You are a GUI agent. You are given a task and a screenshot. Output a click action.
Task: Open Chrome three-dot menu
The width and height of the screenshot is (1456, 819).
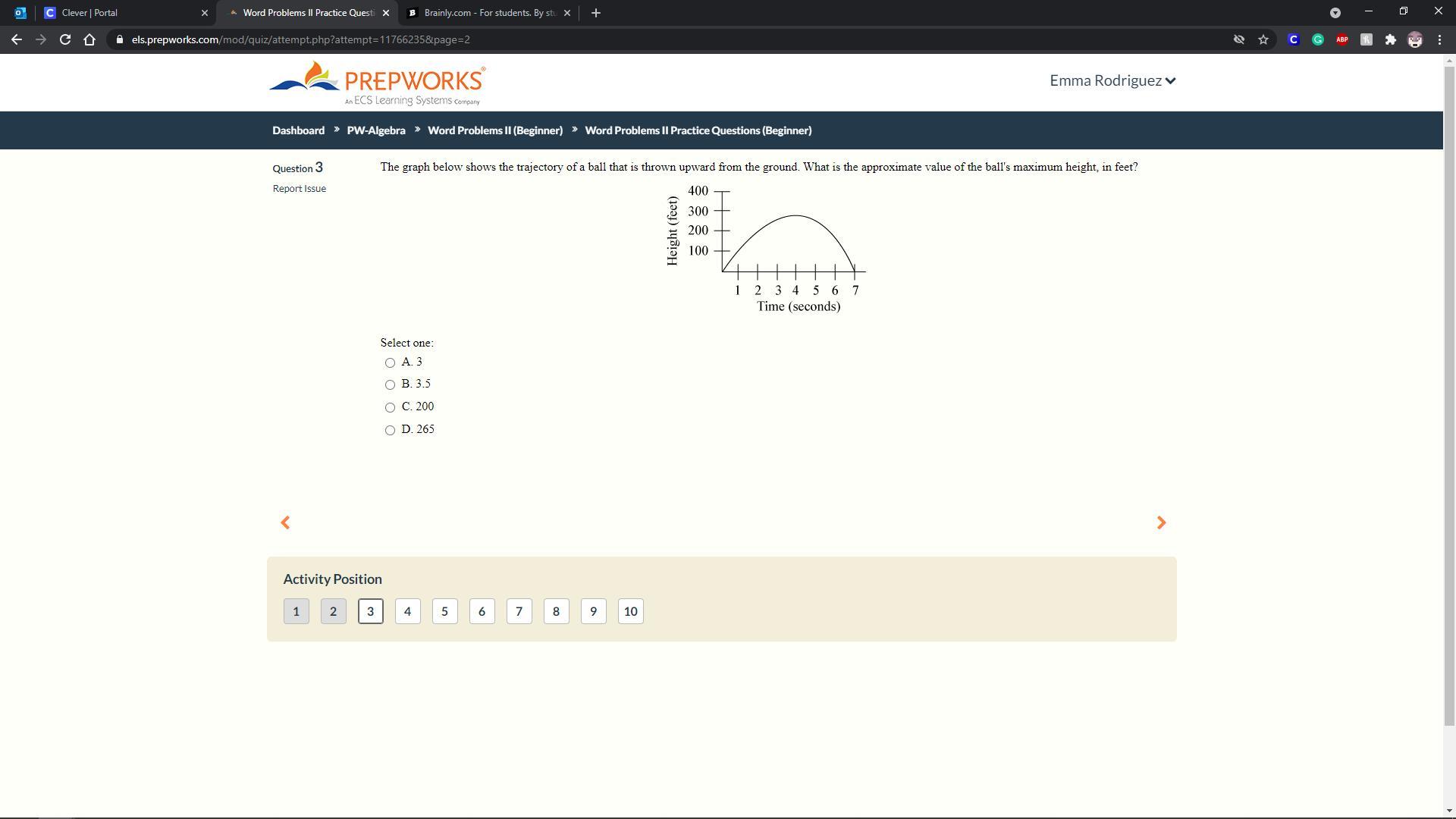click(1439, 39)
